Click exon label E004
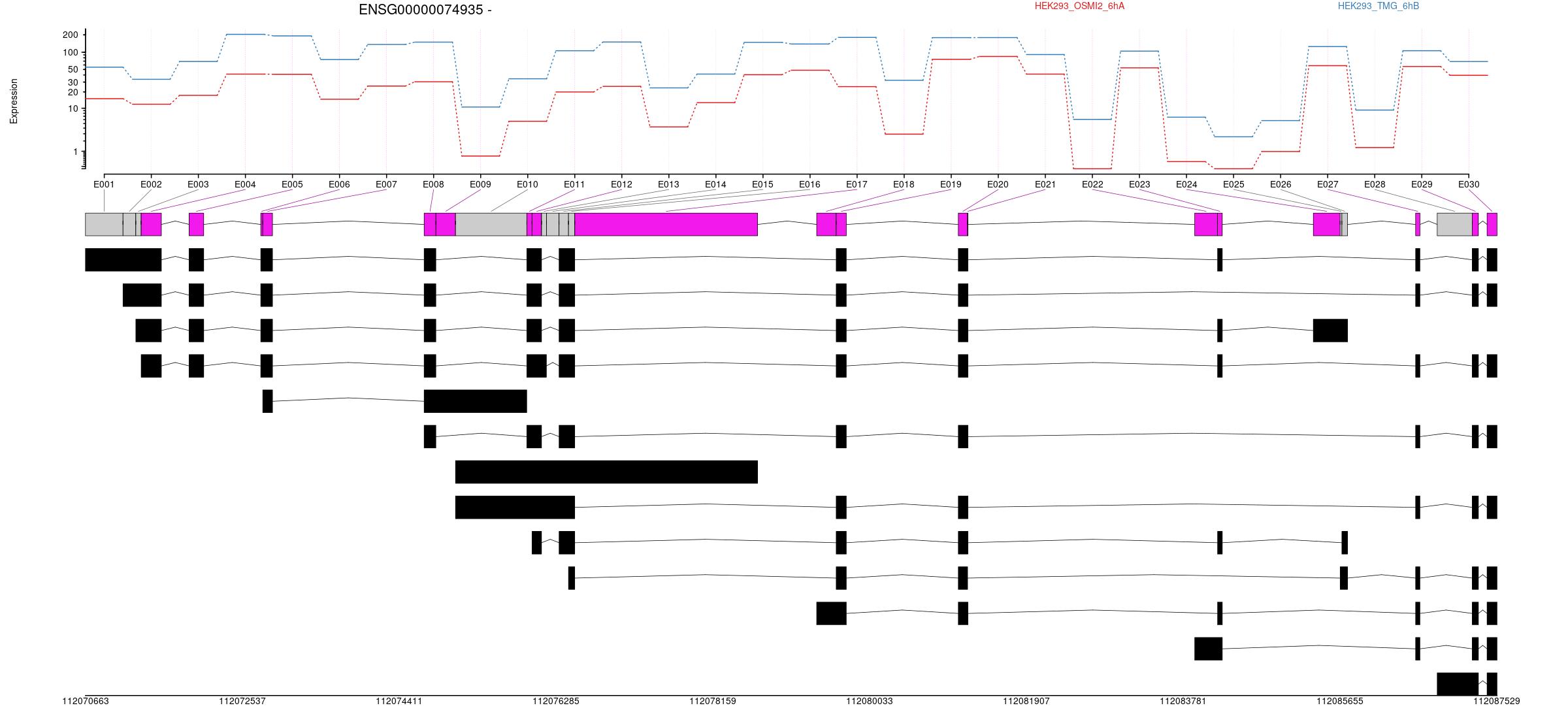Screen dimensions: 1568x712 point(245,184)
